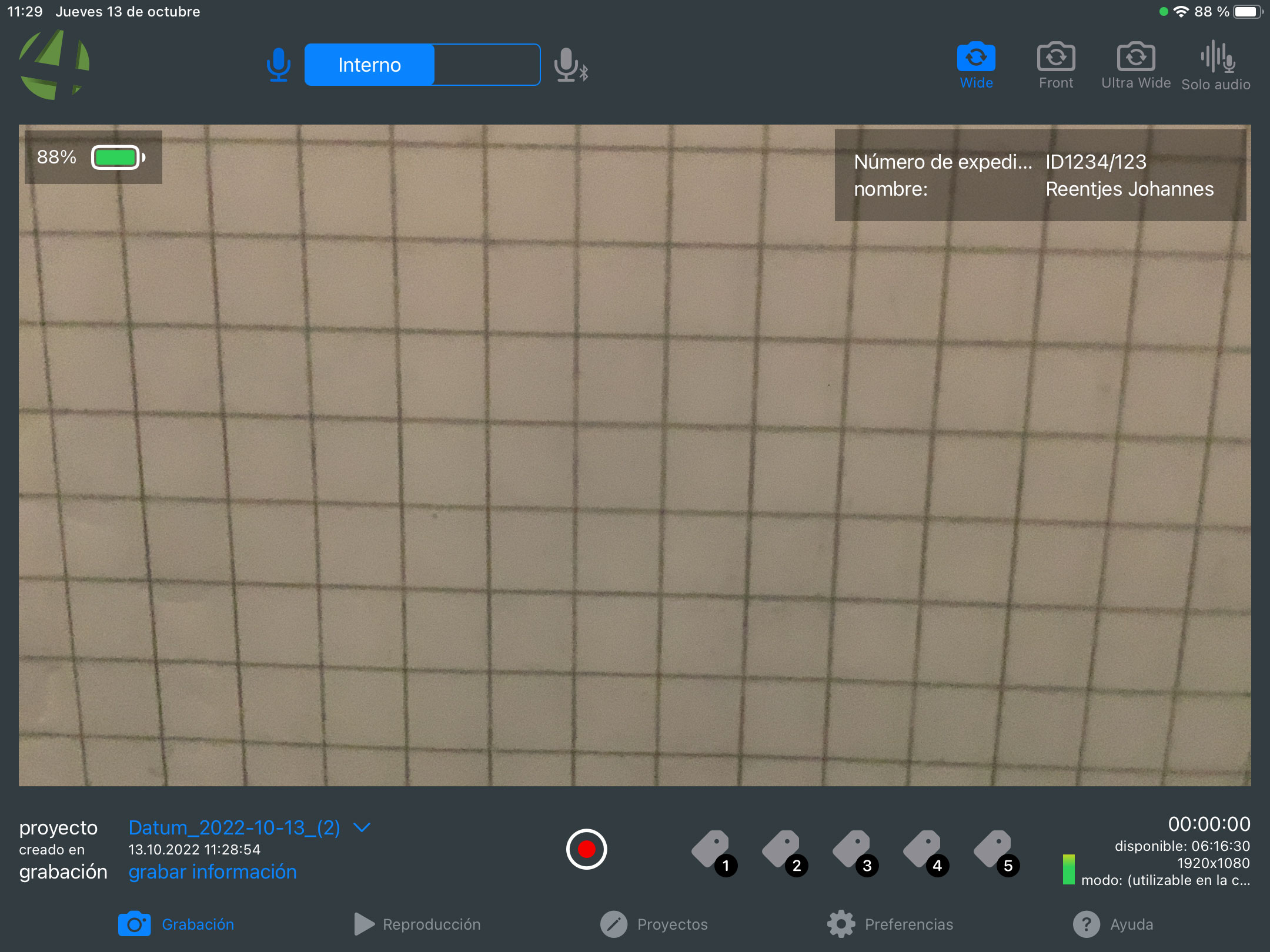Tap creation date 13.10.2022 11:28:54
The width and height of the screenshot is (1270, 952).
click(x=194, y=850)
